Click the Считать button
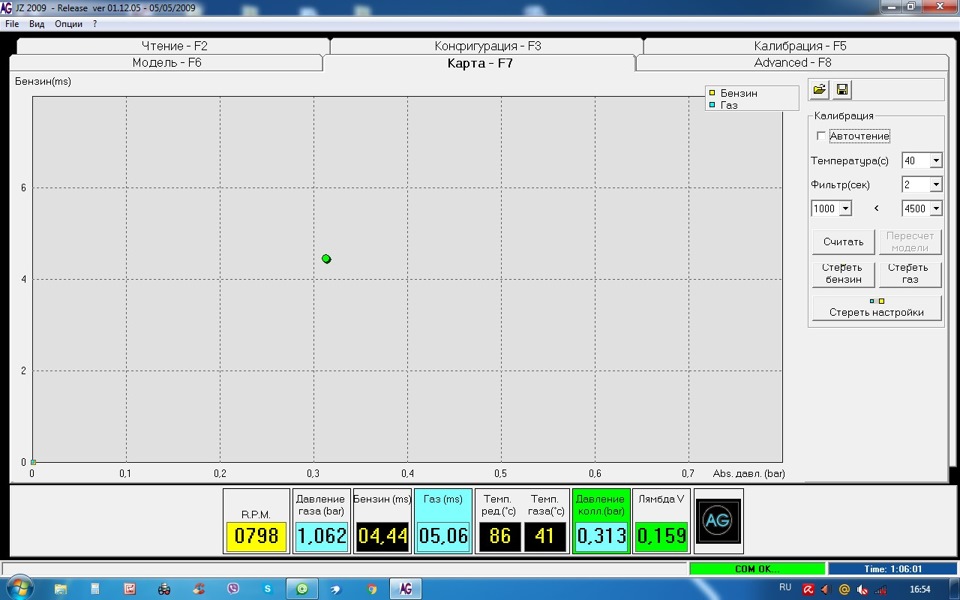This screenshot has width=960, height=600. [x=843, y=242]
